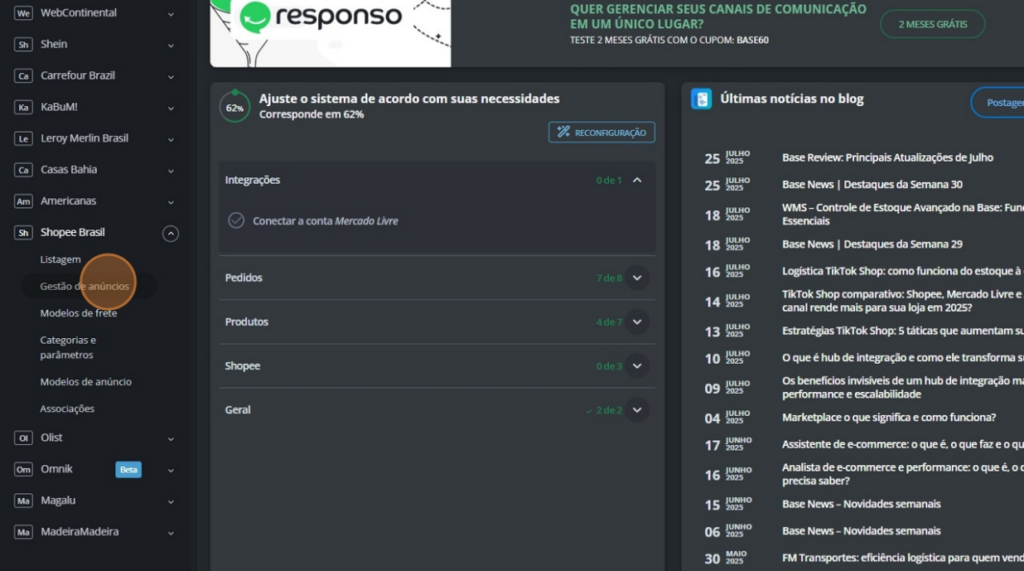Image resolution: width=1024 pixels, height=571 pixels.
Task: Select Categorias e parâmetros menu item
Action: [68, 347]
